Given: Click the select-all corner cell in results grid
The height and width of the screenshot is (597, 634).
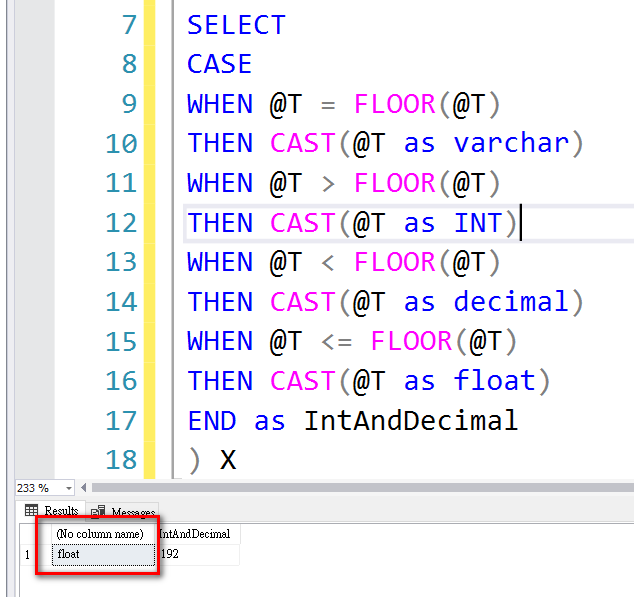Looking at the screenshot, I should 36,534.
